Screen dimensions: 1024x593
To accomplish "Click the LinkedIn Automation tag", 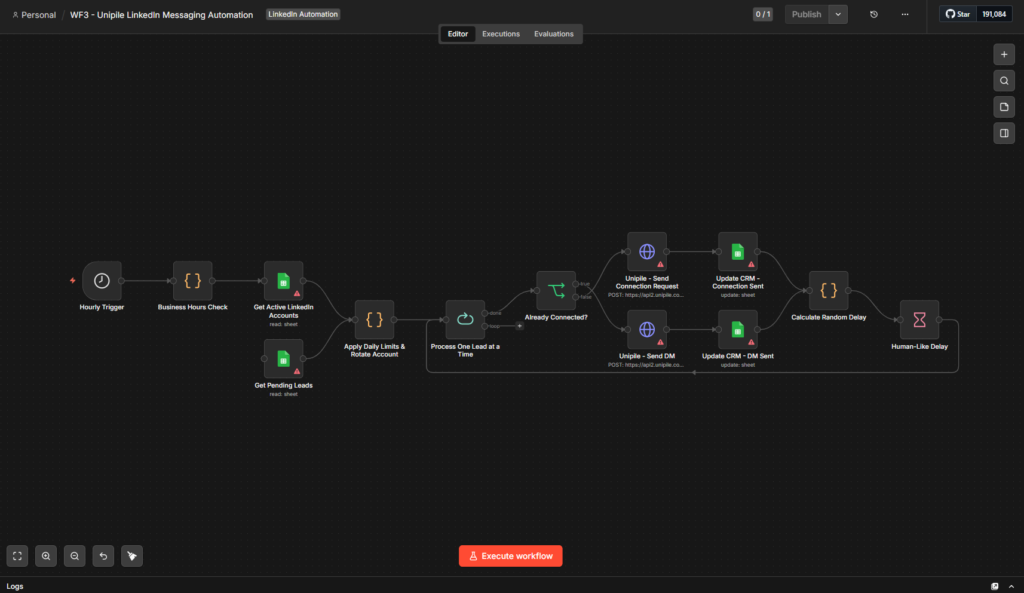I will point(303,14).
